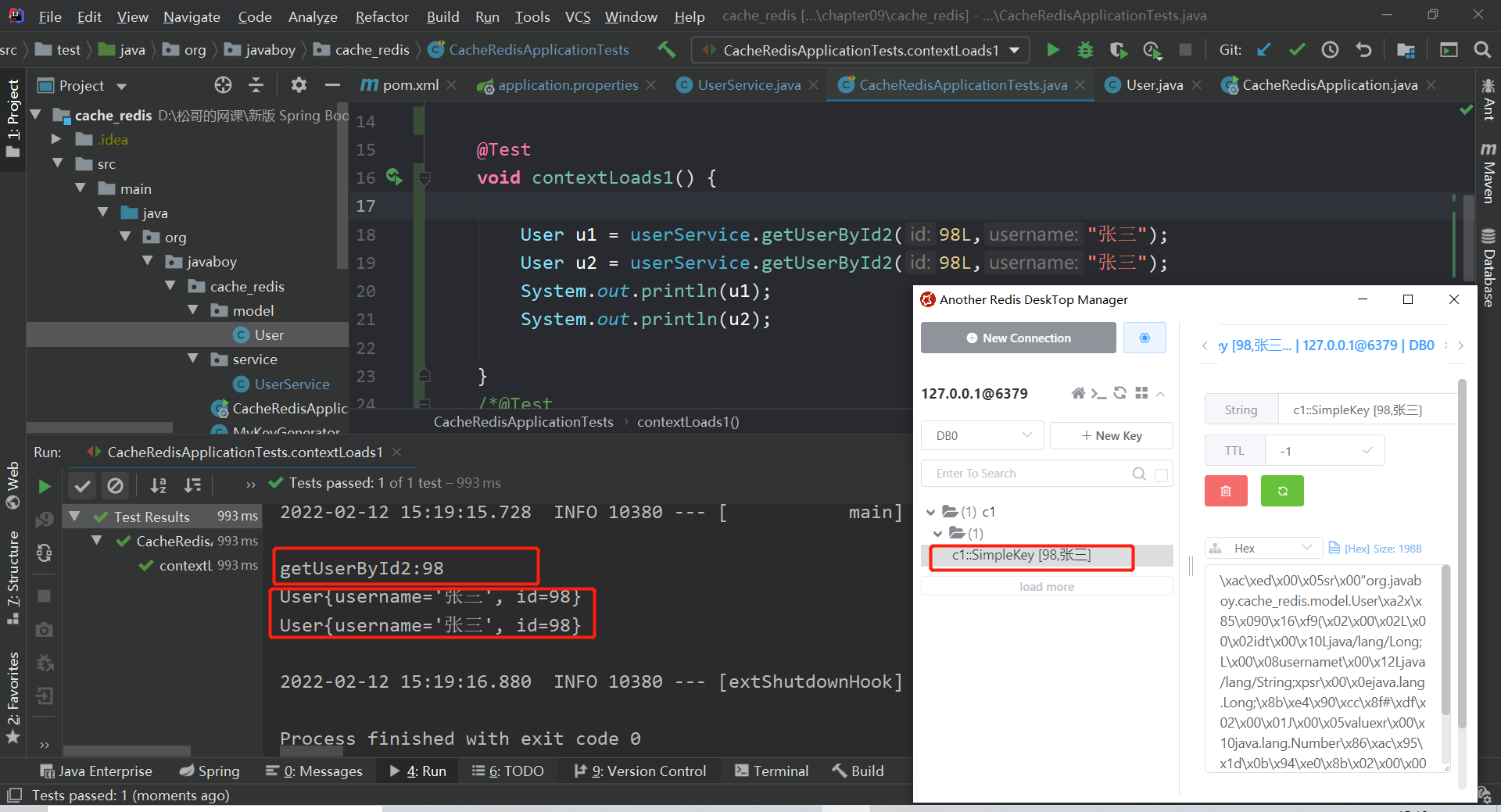Screen dimensions: 1501x812
Task: Open Project Structure icon in toolbar
Action: [x=1405, y=50]
